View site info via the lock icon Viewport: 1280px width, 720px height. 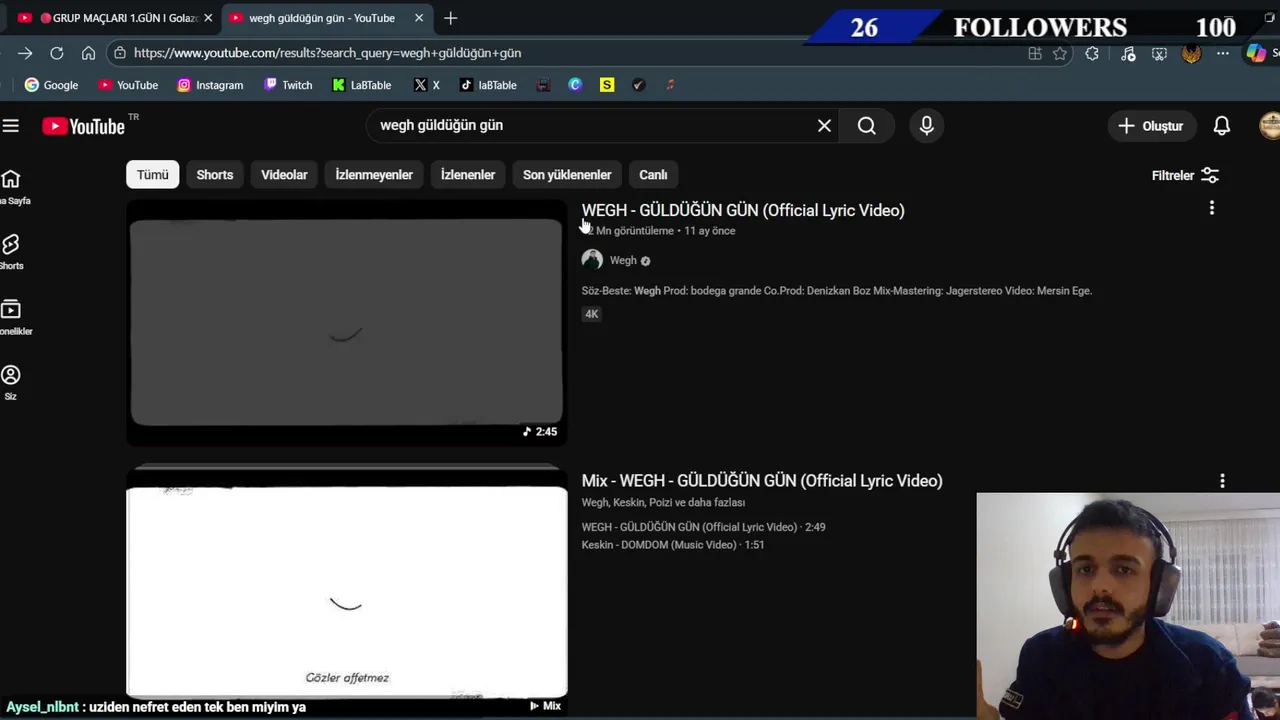(x=119, y=53)
